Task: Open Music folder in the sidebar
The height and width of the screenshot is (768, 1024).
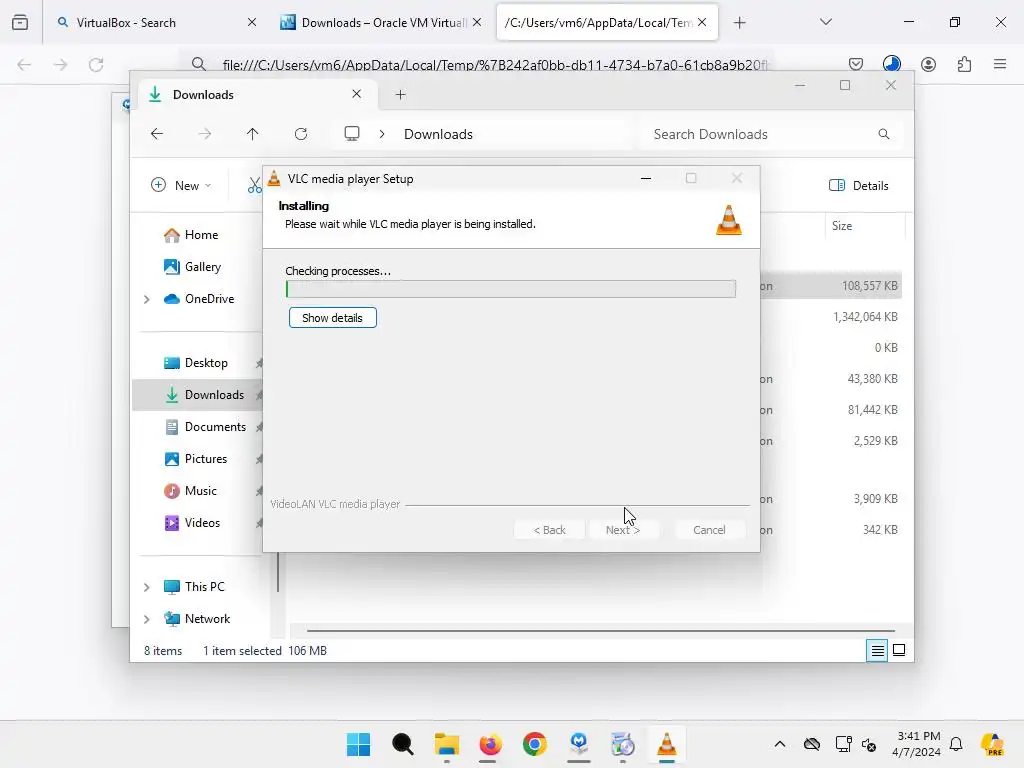Action: [191, 491]
